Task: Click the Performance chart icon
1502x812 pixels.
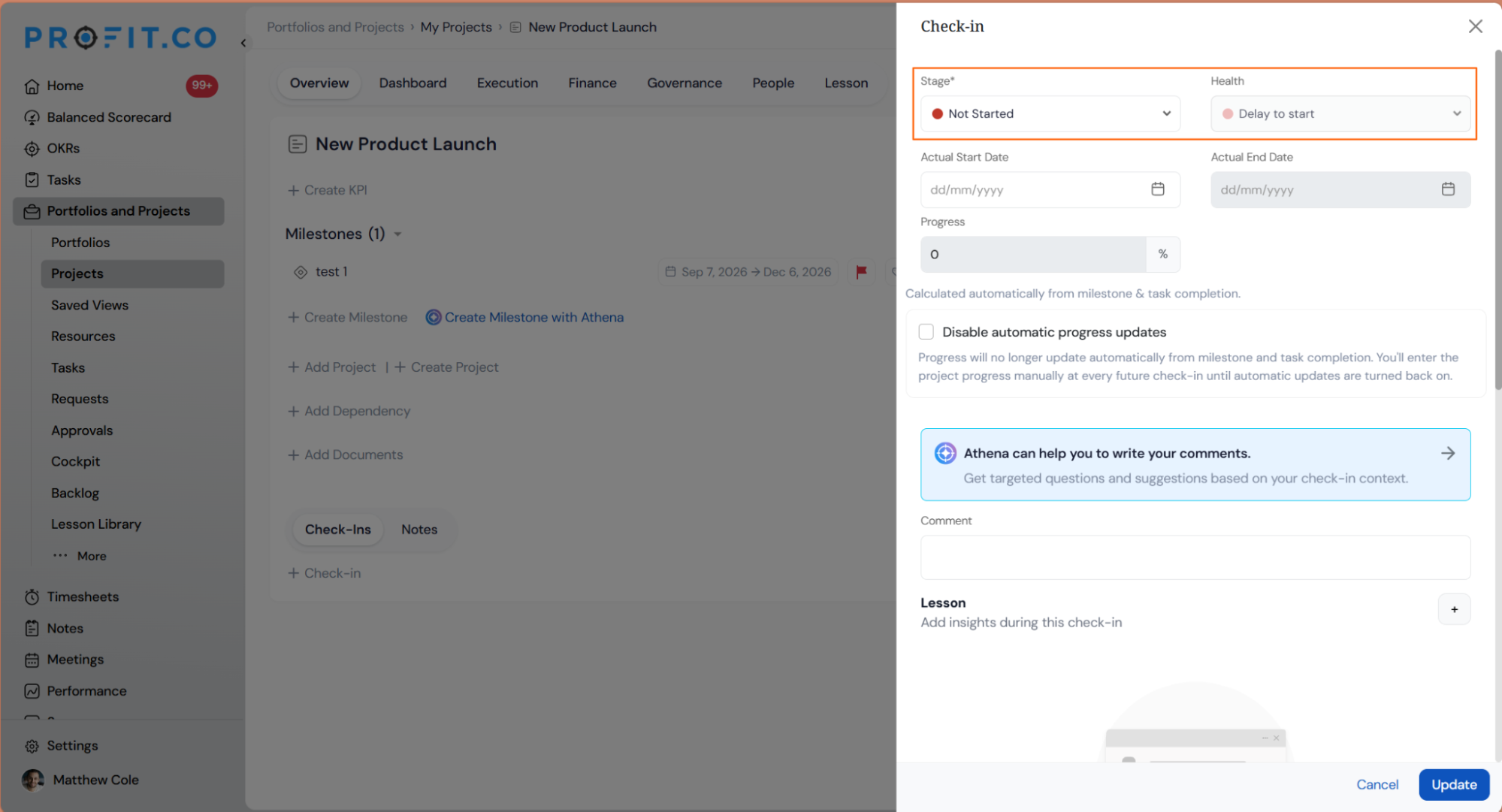Action: coord(32,691)
